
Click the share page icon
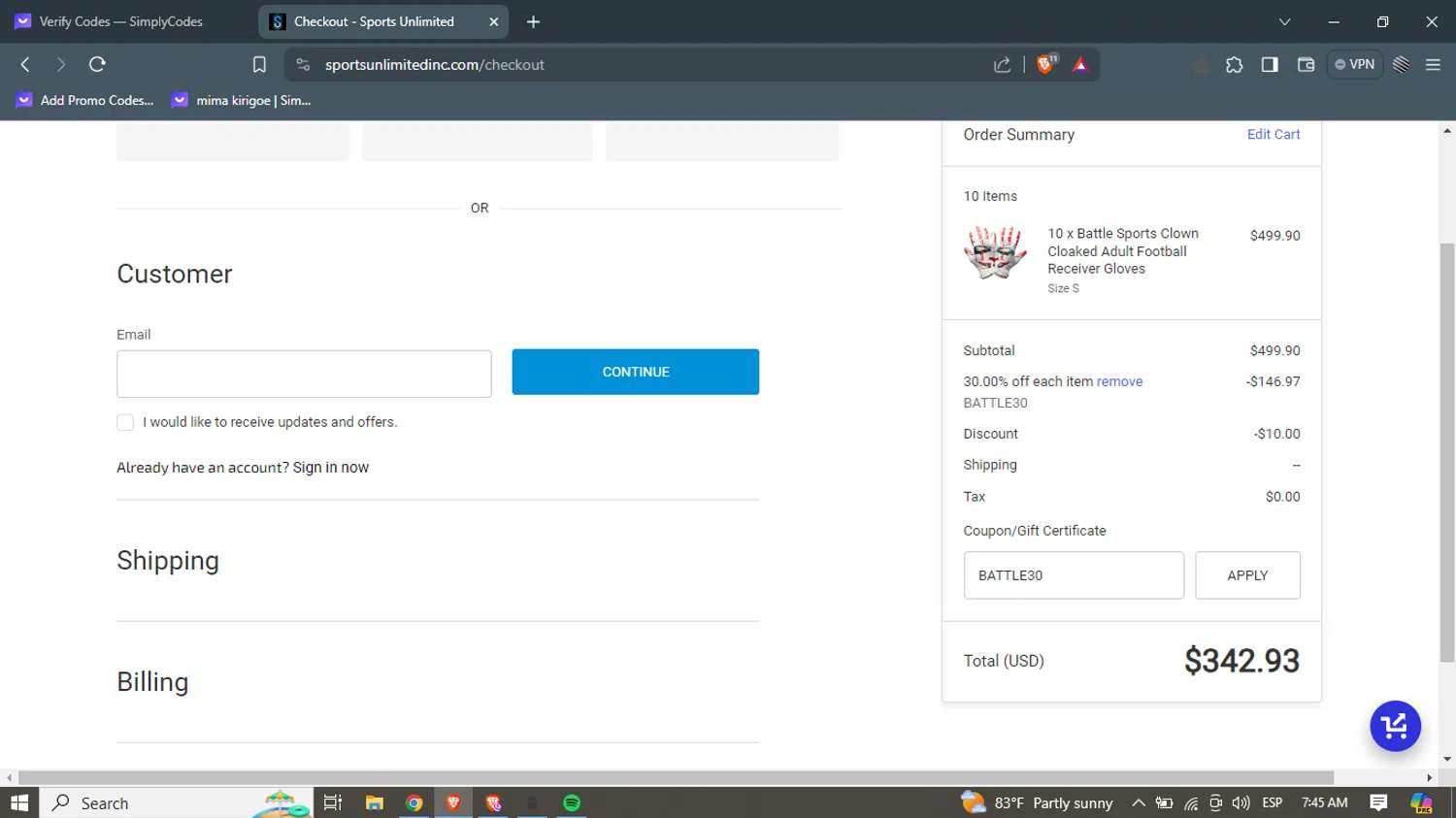(x=1003, y=65)
